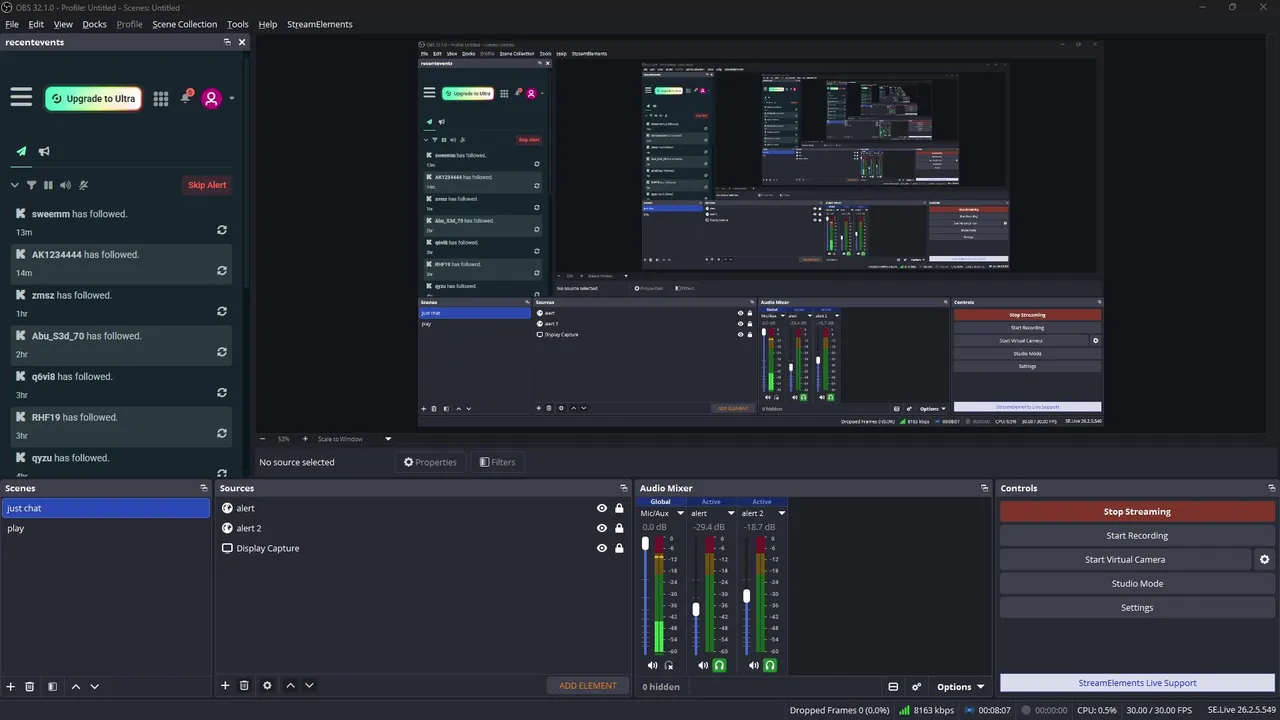Move the selected source up
1280x720 pixels.
(x=291, y=686)
